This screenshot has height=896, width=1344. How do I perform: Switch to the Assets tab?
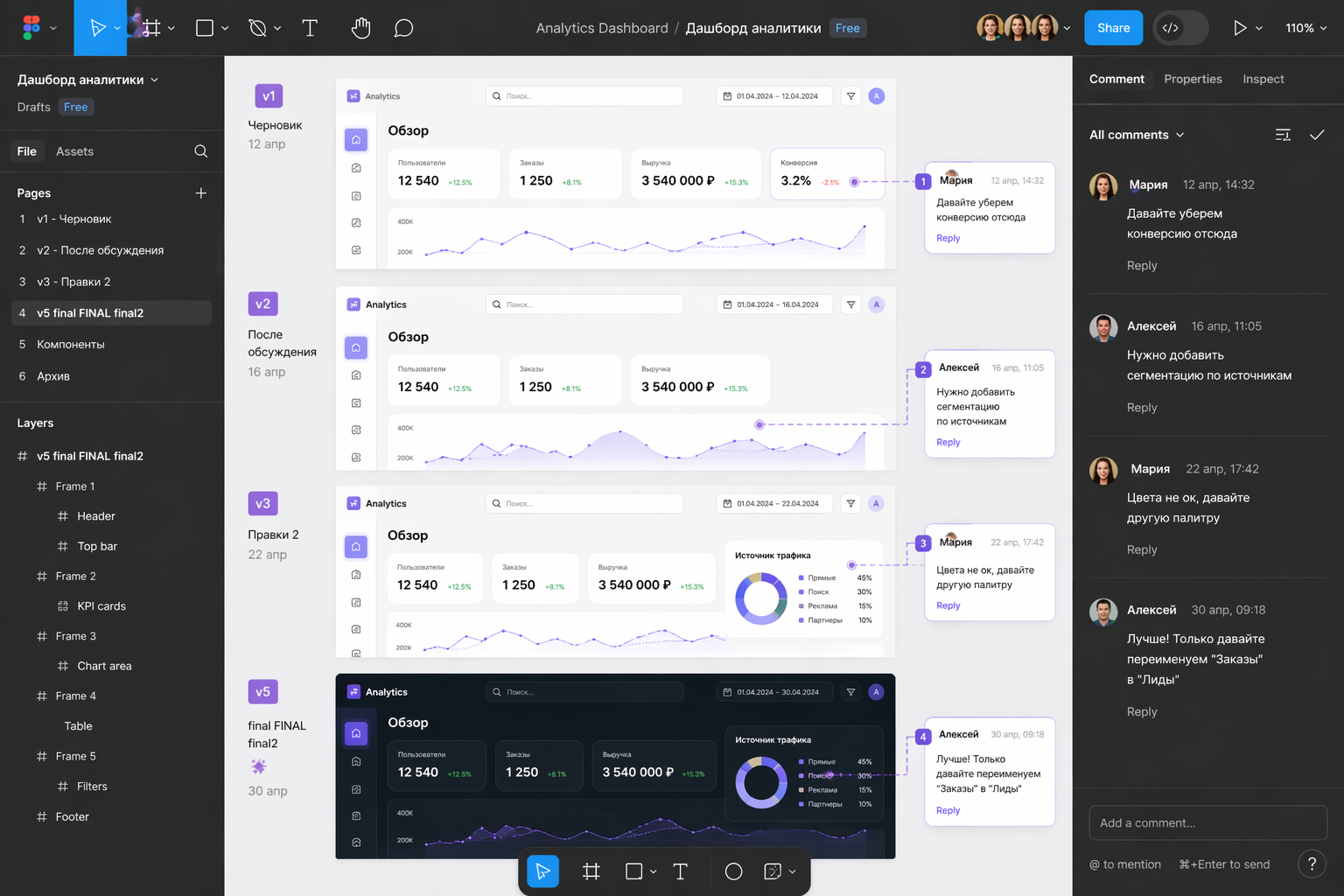[x=74, y=151]
